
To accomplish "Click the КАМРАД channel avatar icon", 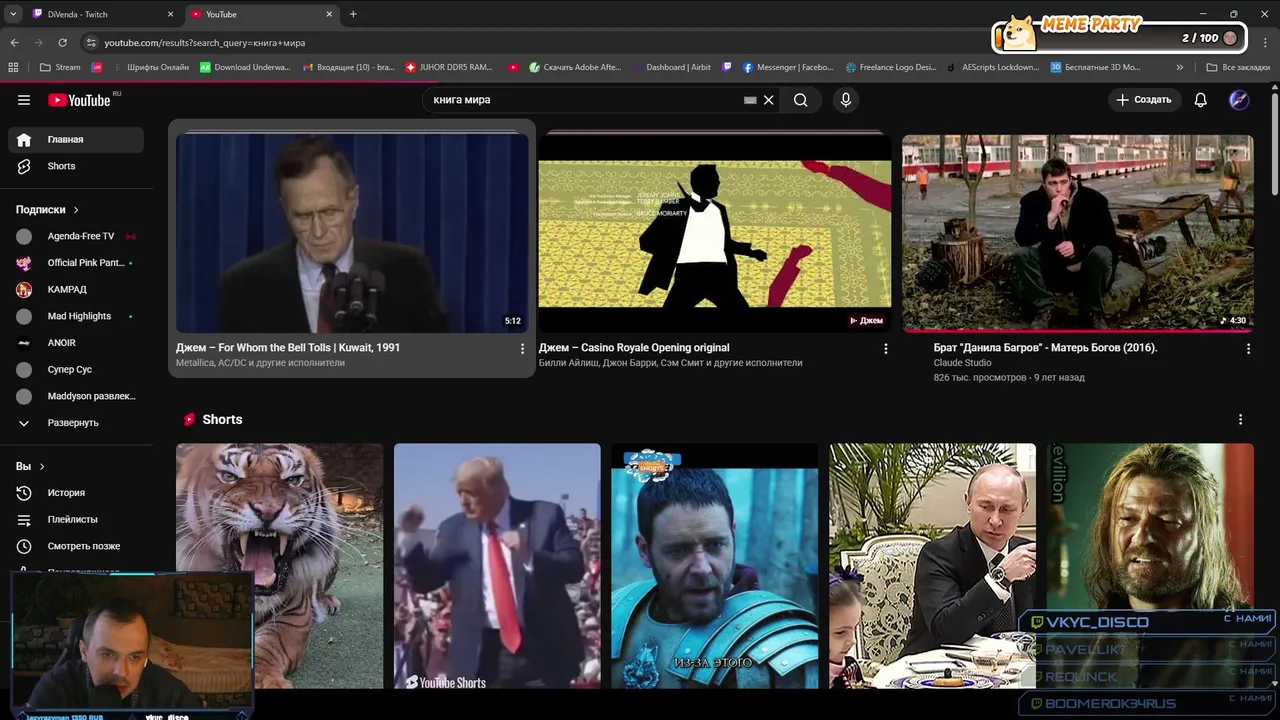I will [24, 290].
